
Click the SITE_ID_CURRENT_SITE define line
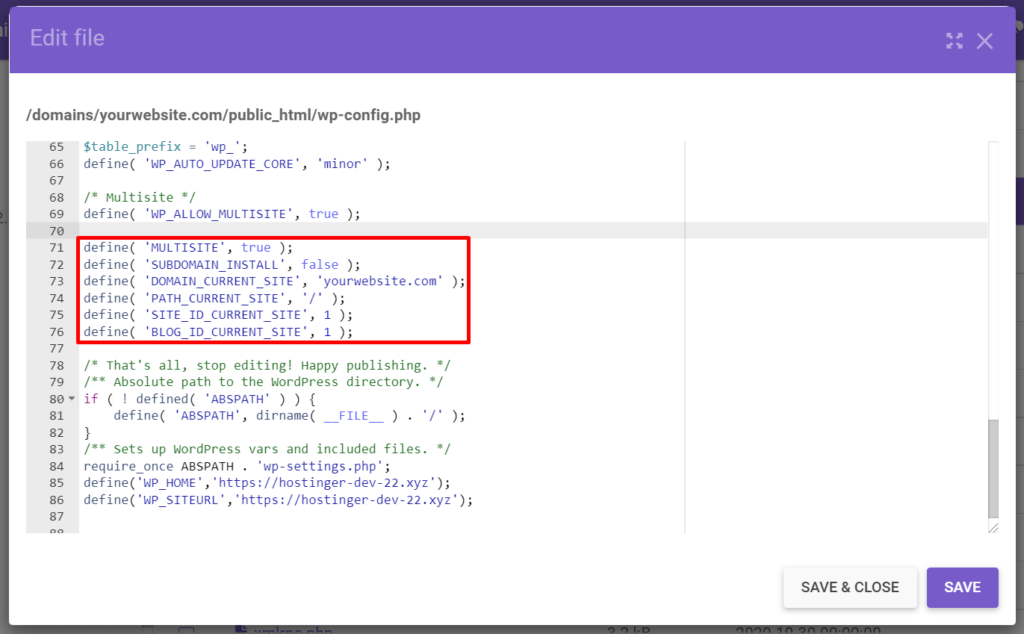(x=217, y=315)
